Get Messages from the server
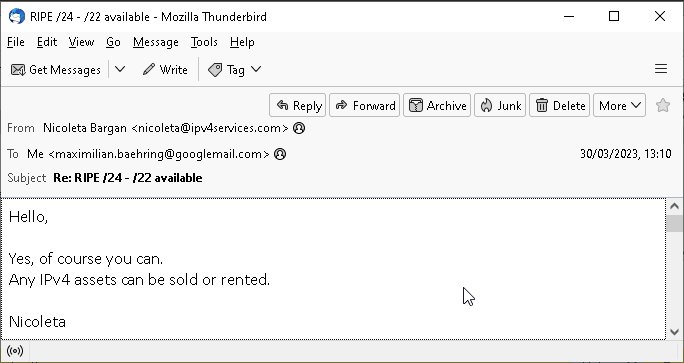The image size is (684, 363). [55, 69]
